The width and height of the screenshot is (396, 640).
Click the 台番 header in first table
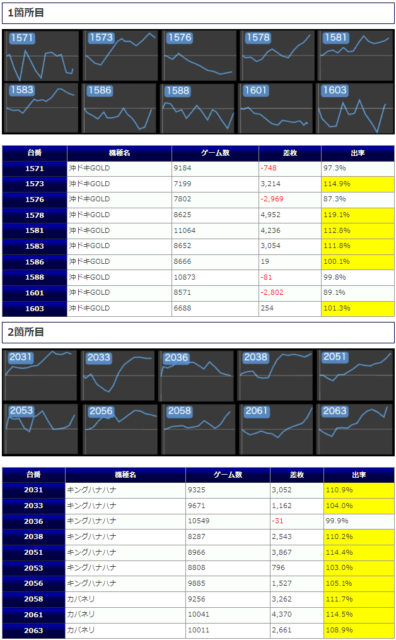[35, 153]
